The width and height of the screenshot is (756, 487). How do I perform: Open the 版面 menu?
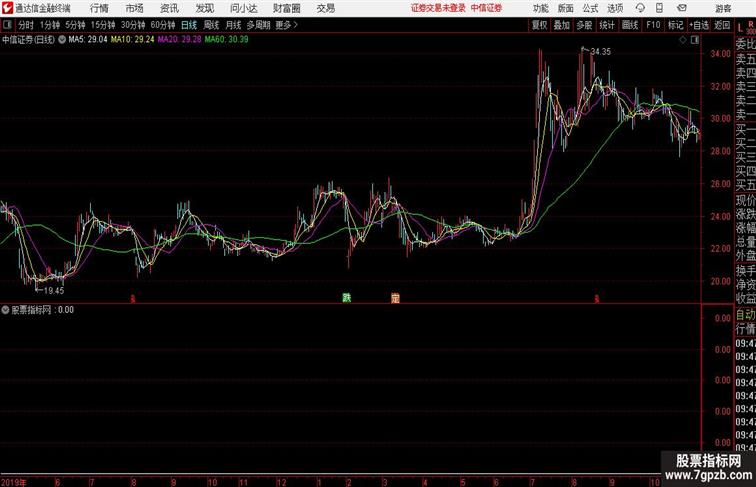pos(566,8)
